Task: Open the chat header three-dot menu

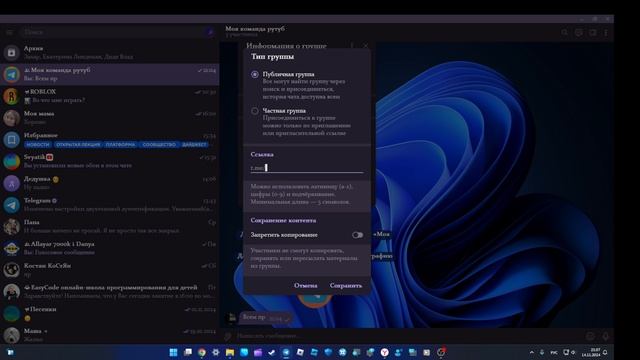Action: (x=606, y=32)
